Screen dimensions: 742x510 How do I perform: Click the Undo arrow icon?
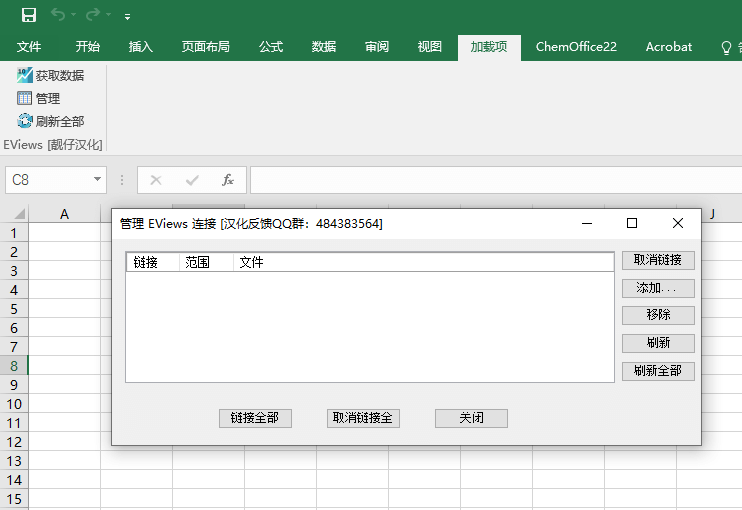[x=58, y=15]
